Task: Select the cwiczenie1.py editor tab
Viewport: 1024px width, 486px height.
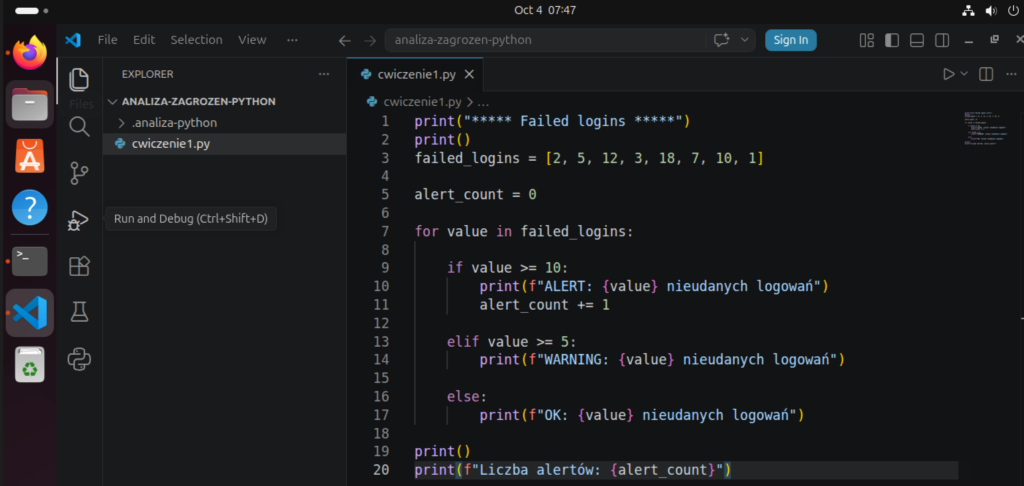Action: [x=415, y=74]
